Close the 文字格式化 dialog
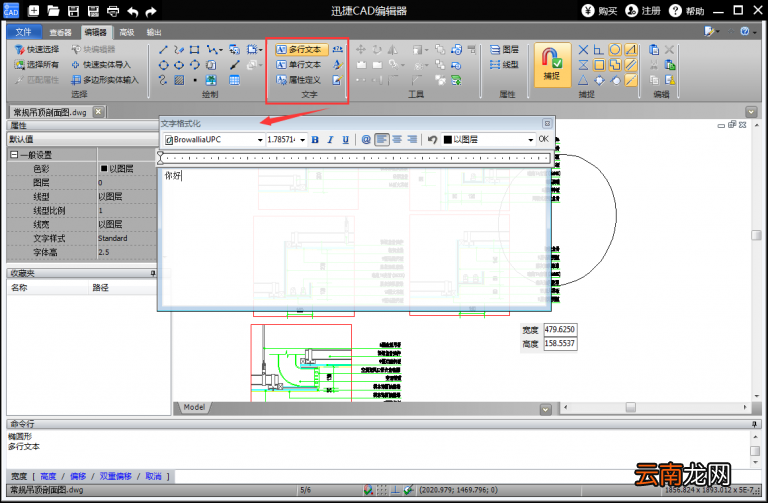 tap(547, 123)
